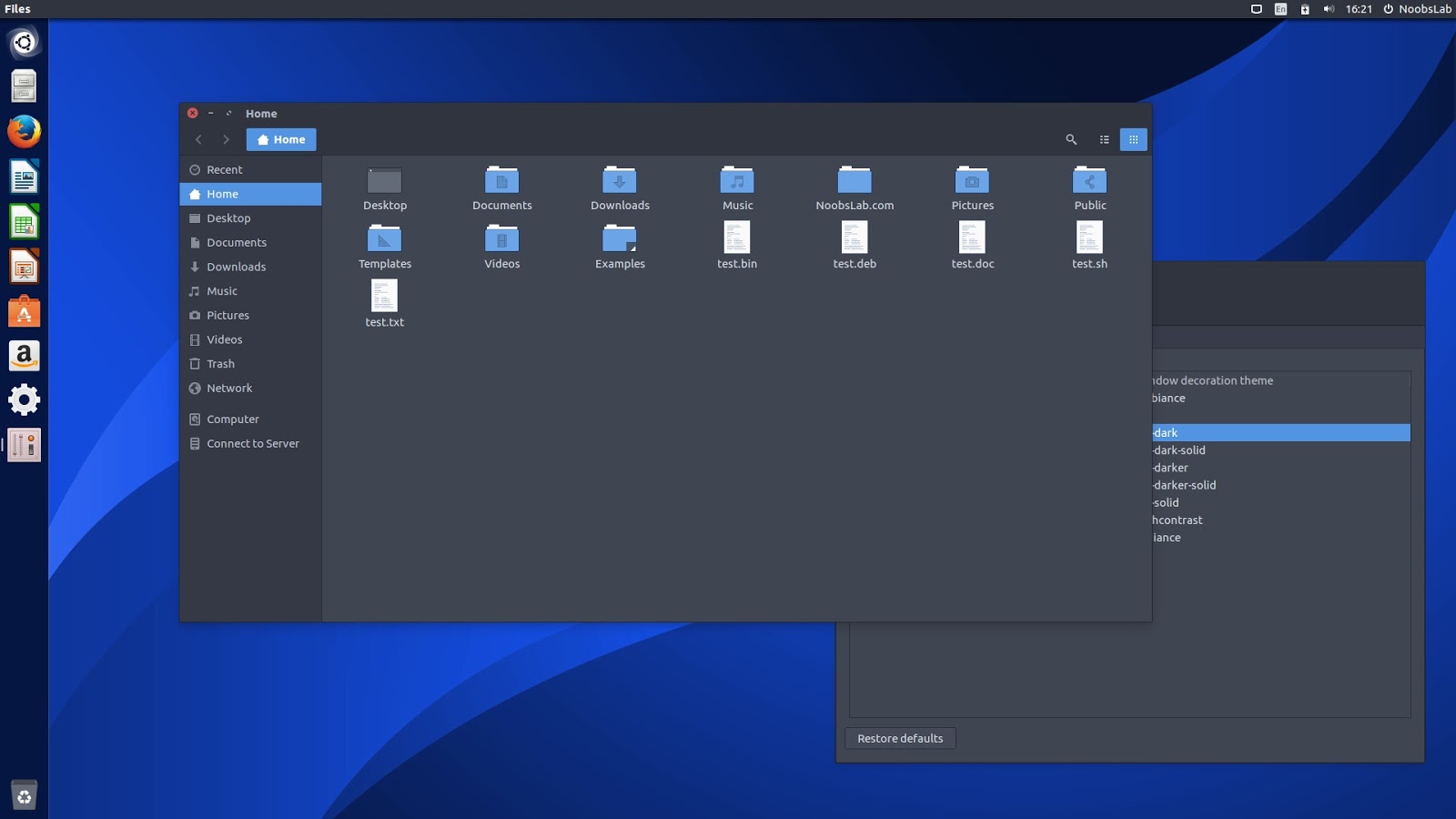Open the clock menu showing 16:21

click(1358, 9)
